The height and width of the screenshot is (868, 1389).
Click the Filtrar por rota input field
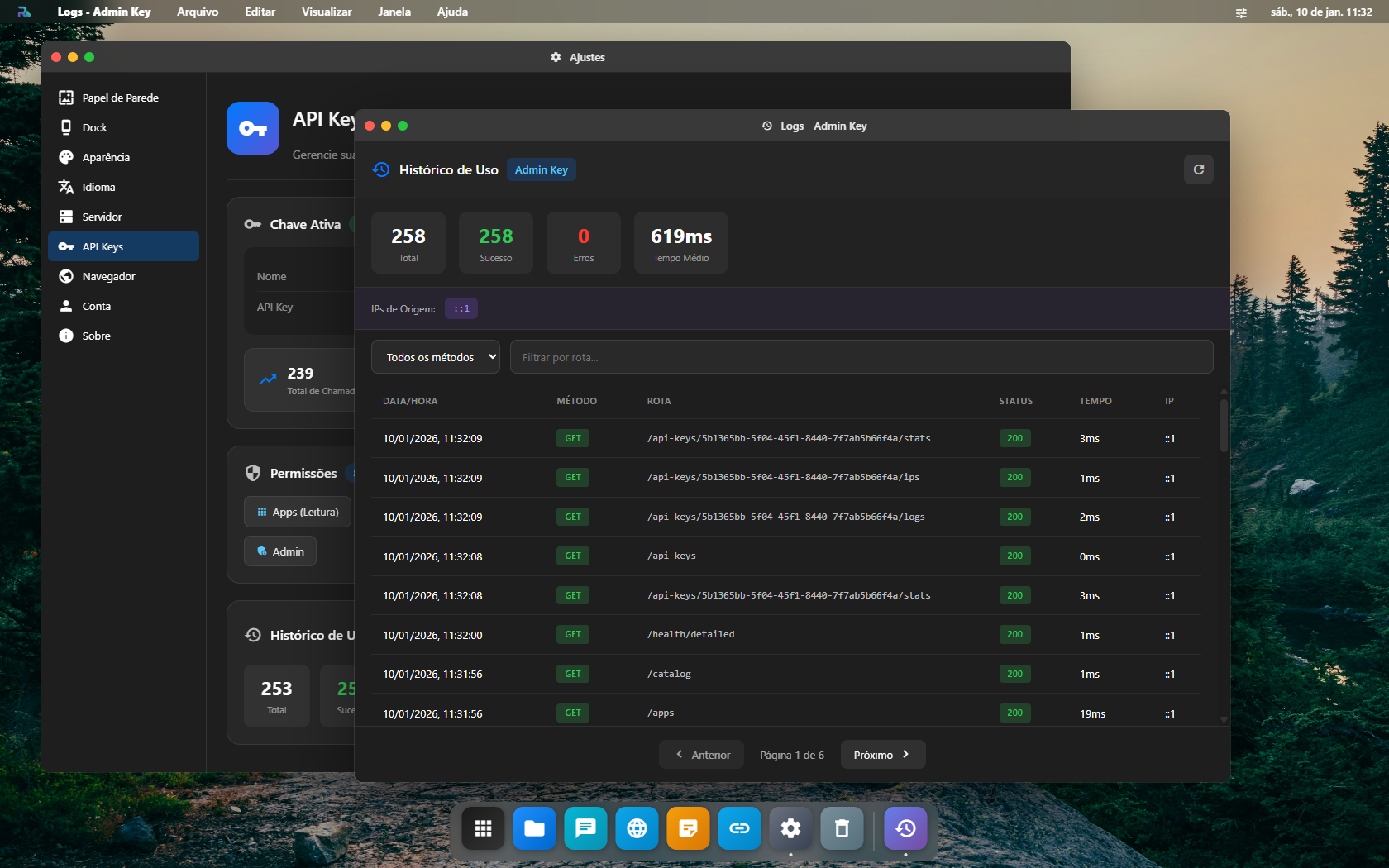click(x=861, y=357)
